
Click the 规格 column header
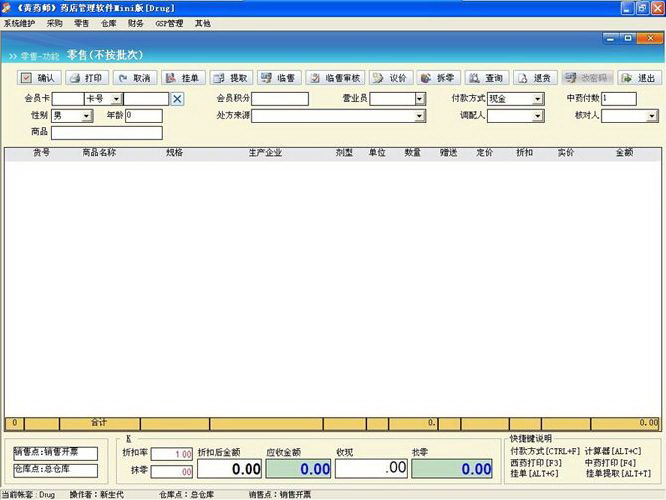point(175,153)
